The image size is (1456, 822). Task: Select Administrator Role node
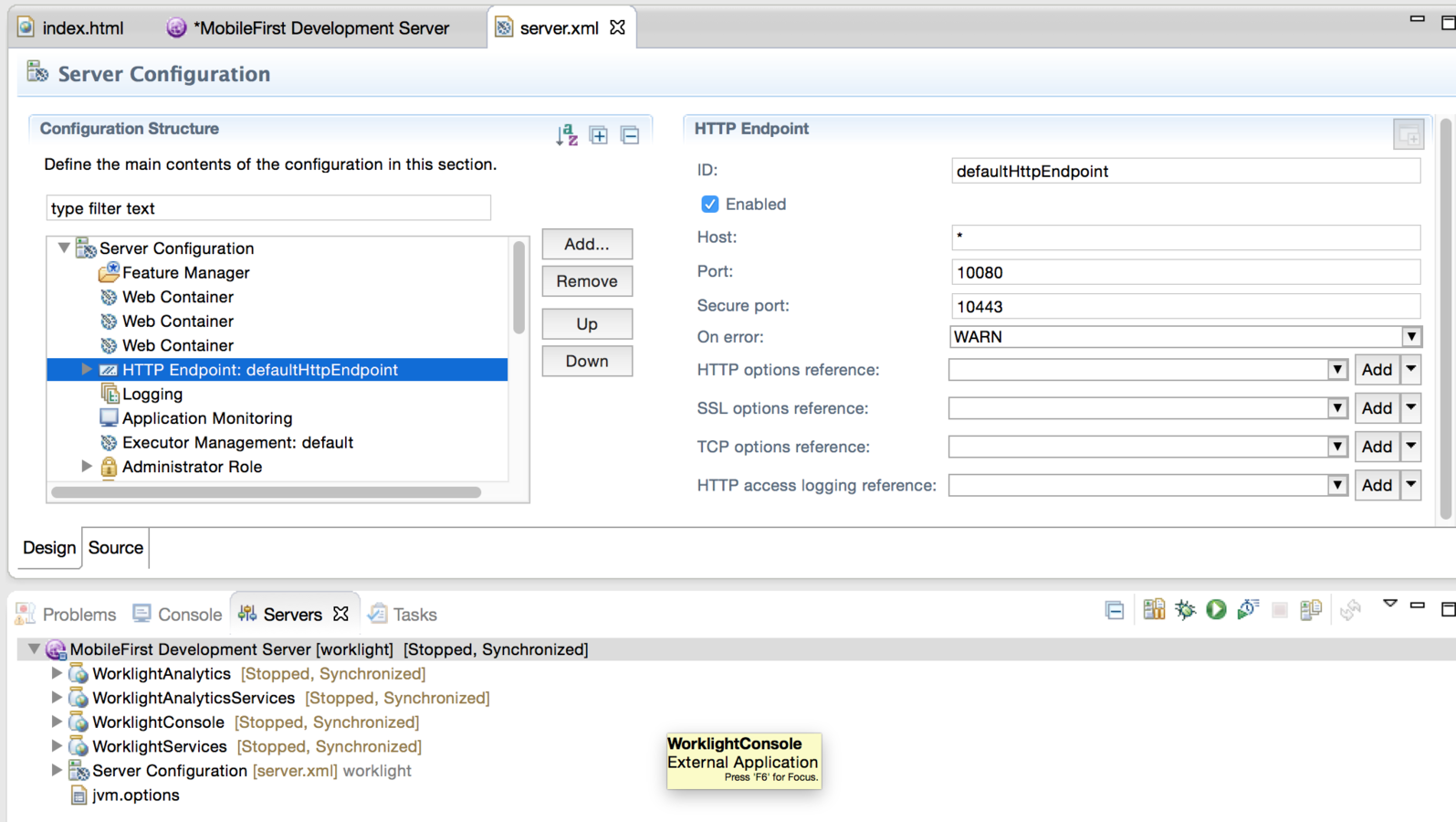[x=191, y=467]
